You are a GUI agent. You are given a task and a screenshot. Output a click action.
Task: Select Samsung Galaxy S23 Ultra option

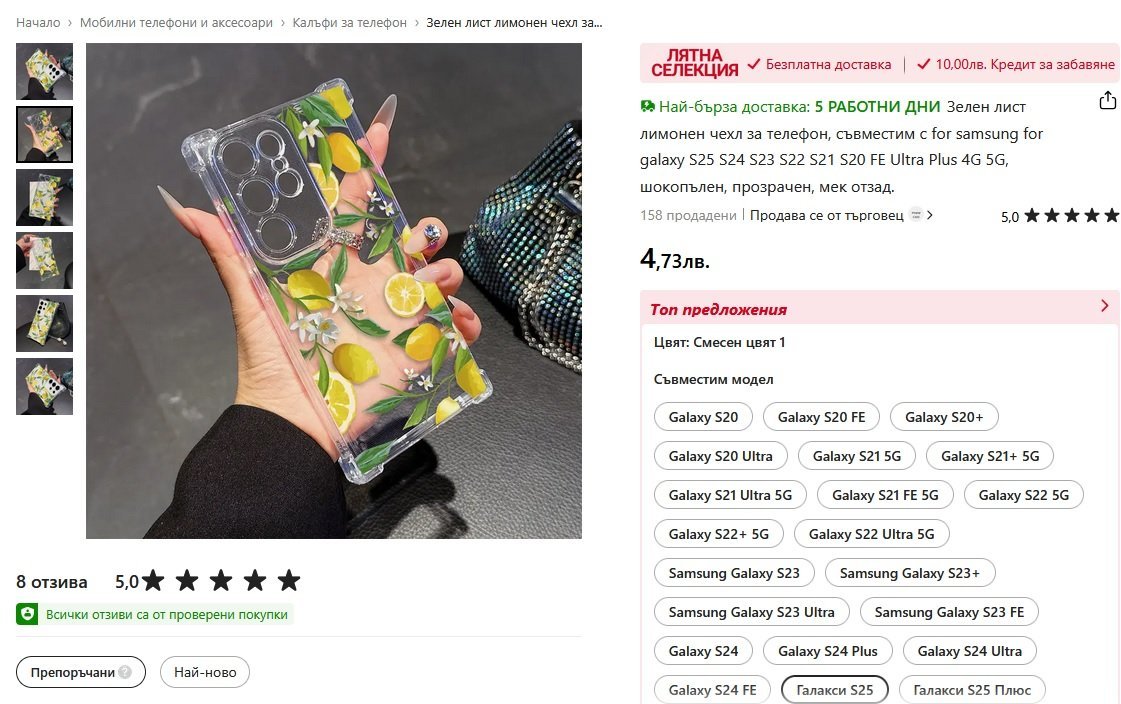(x=751, y=612)
